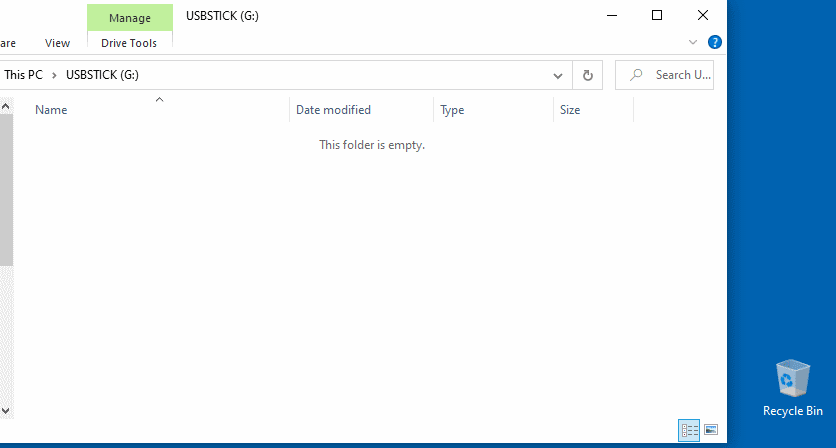Switch to Details view layout
The width and height of the screenshot is (836, 448).
(x=689, y=430)
